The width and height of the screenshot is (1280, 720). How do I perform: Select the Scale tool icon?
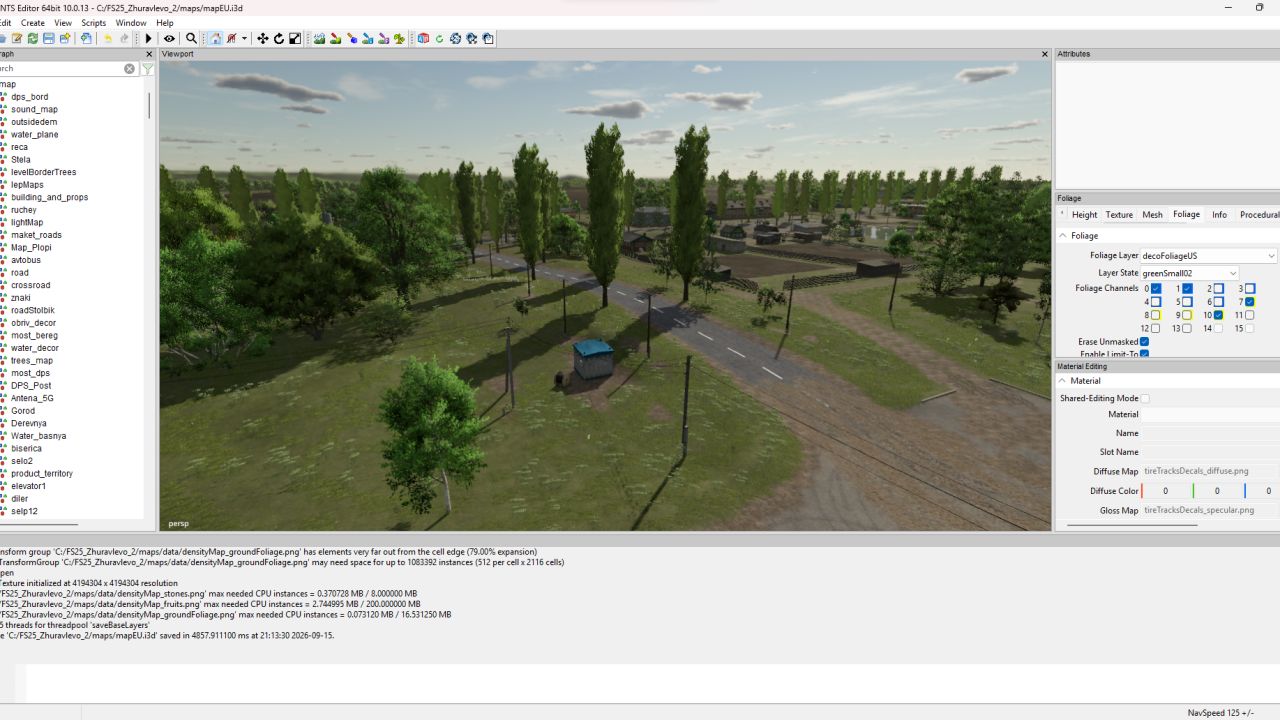coord(295,39)
